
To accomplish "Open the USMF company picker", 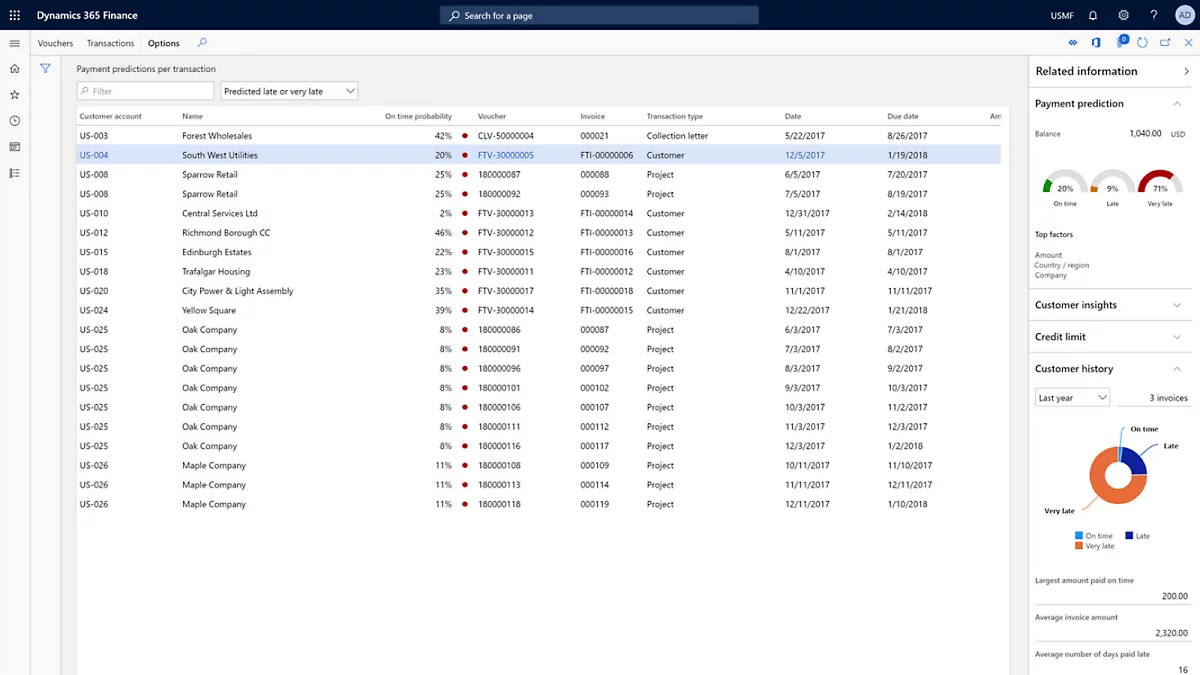I will [1062, 16].
